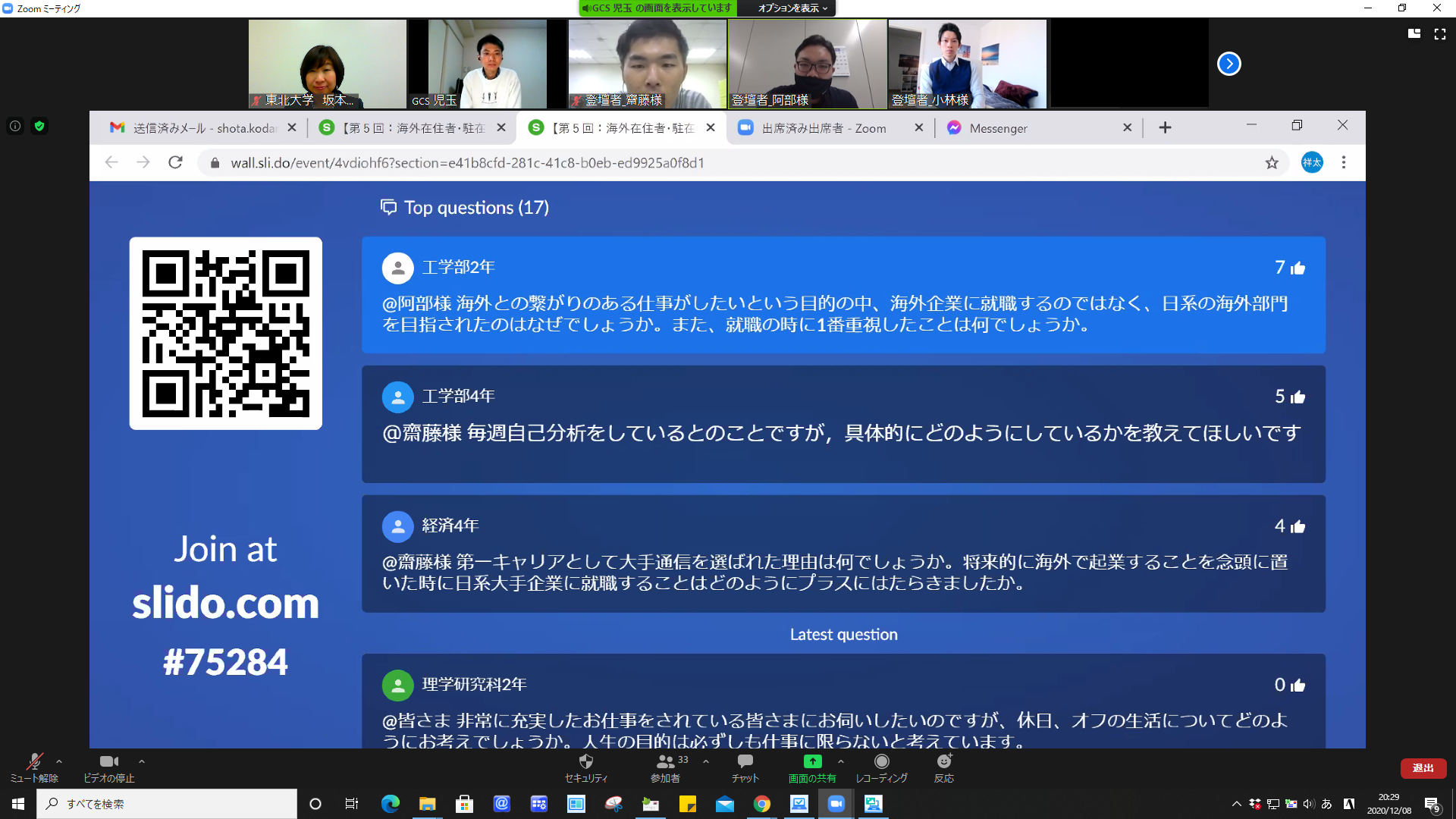
Task: Open the Zoom Security shield icon
Action: pyautogui.click(x=586, y=767)
